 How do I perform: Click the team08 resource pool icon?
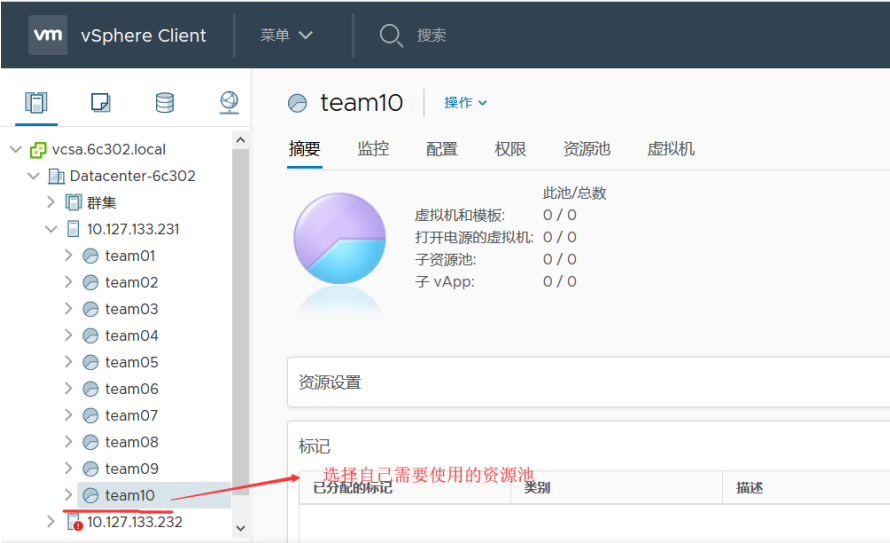click(91, 442)
